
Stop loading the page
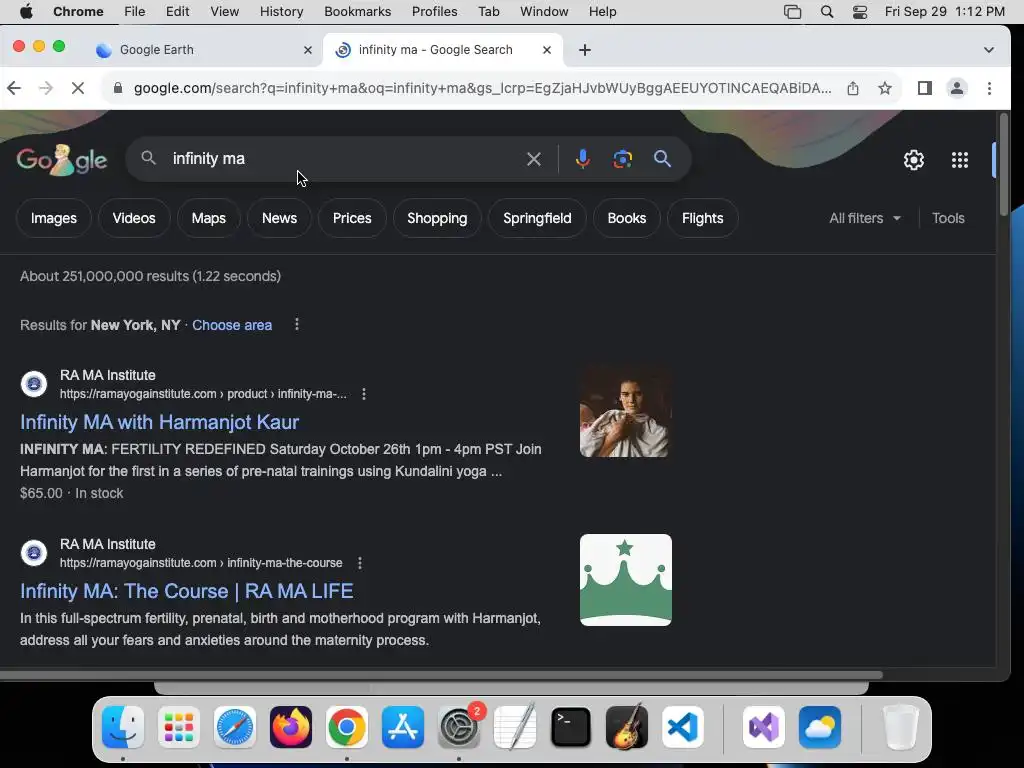pos(78,88)
